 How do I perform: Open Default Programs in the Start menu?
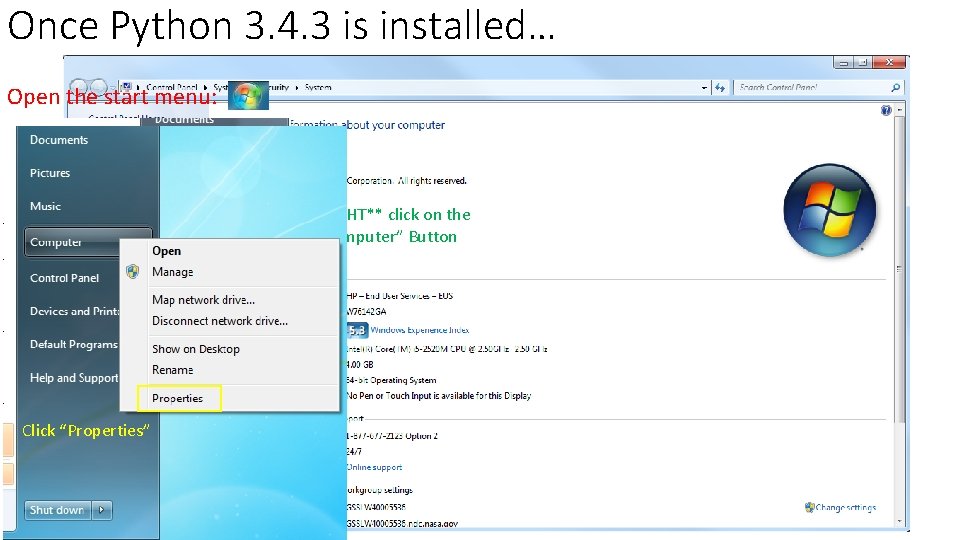[x=73, y=344]
